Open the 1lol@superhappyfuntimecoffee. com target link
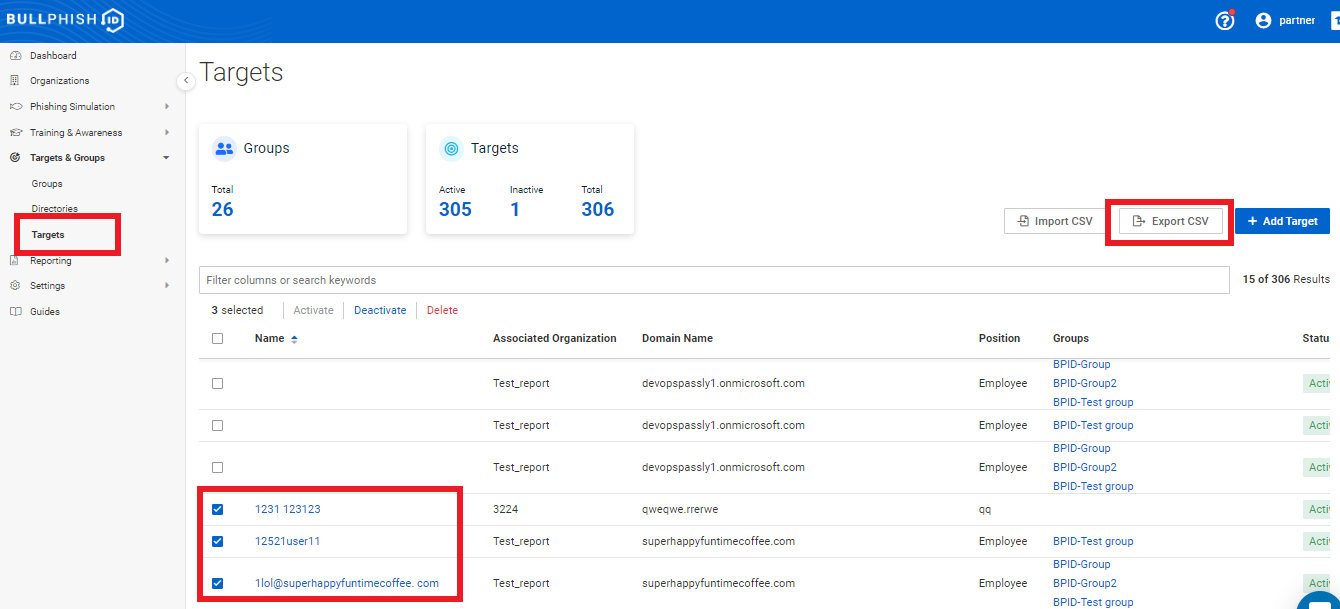The width and height of the screenshot is (1340, 609). (347, 584)
